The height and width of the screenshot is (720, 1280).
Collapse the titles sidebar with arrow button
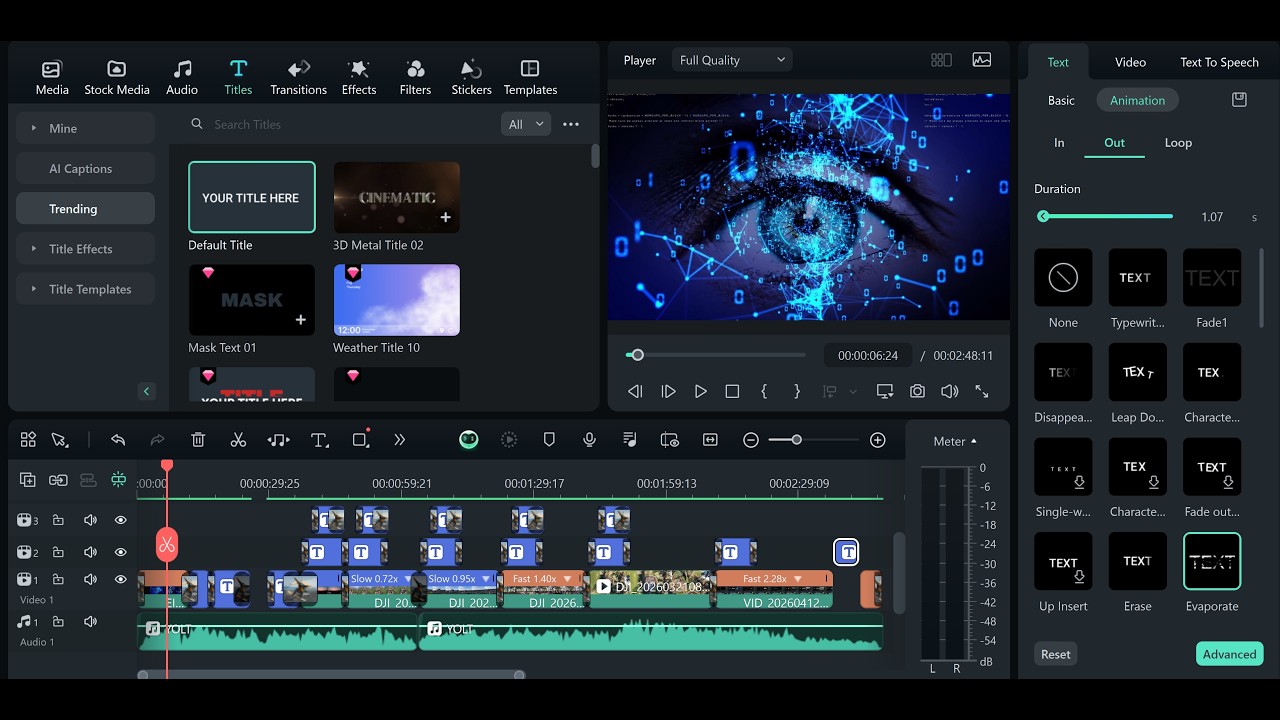[146, 391]
